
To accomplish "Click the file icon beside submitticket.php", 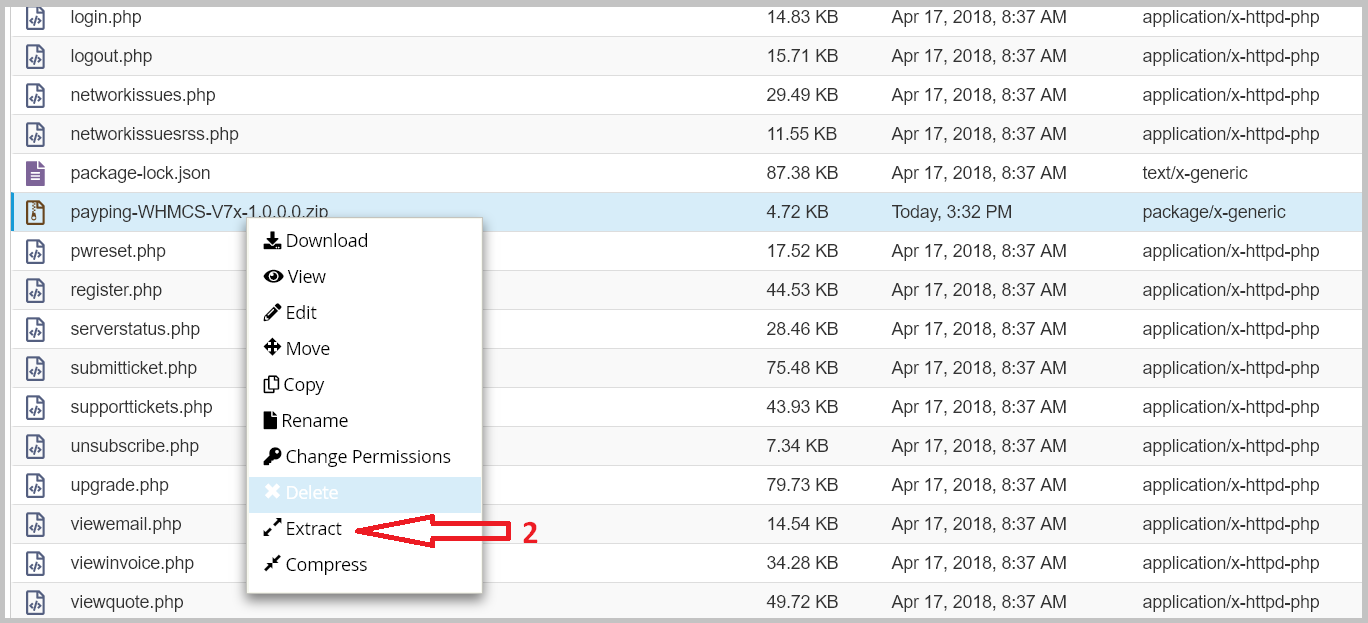I will (35, 369).
